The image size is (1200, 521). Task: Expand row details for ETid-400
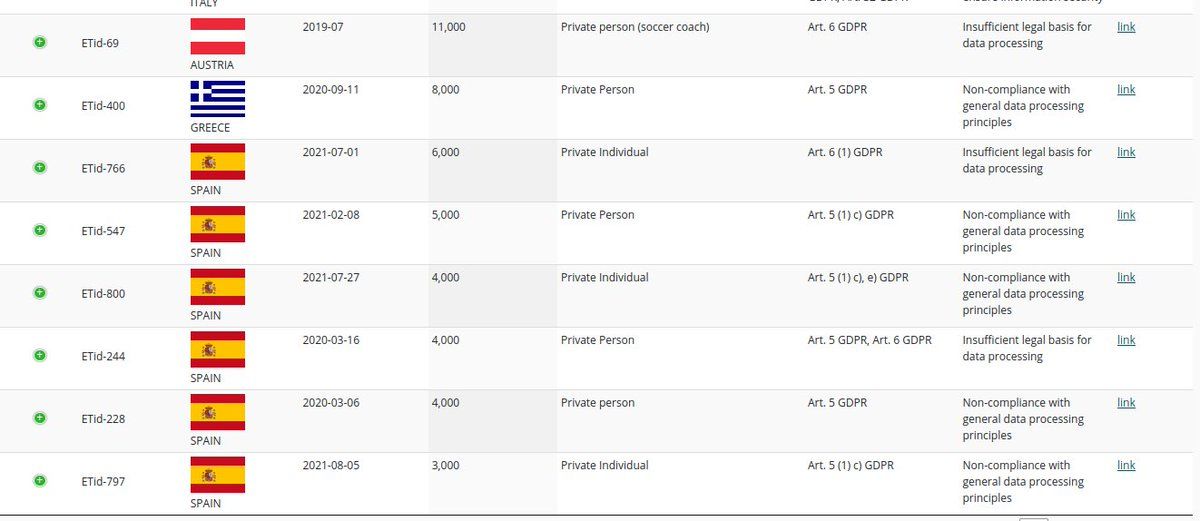(x=40, y=105)
